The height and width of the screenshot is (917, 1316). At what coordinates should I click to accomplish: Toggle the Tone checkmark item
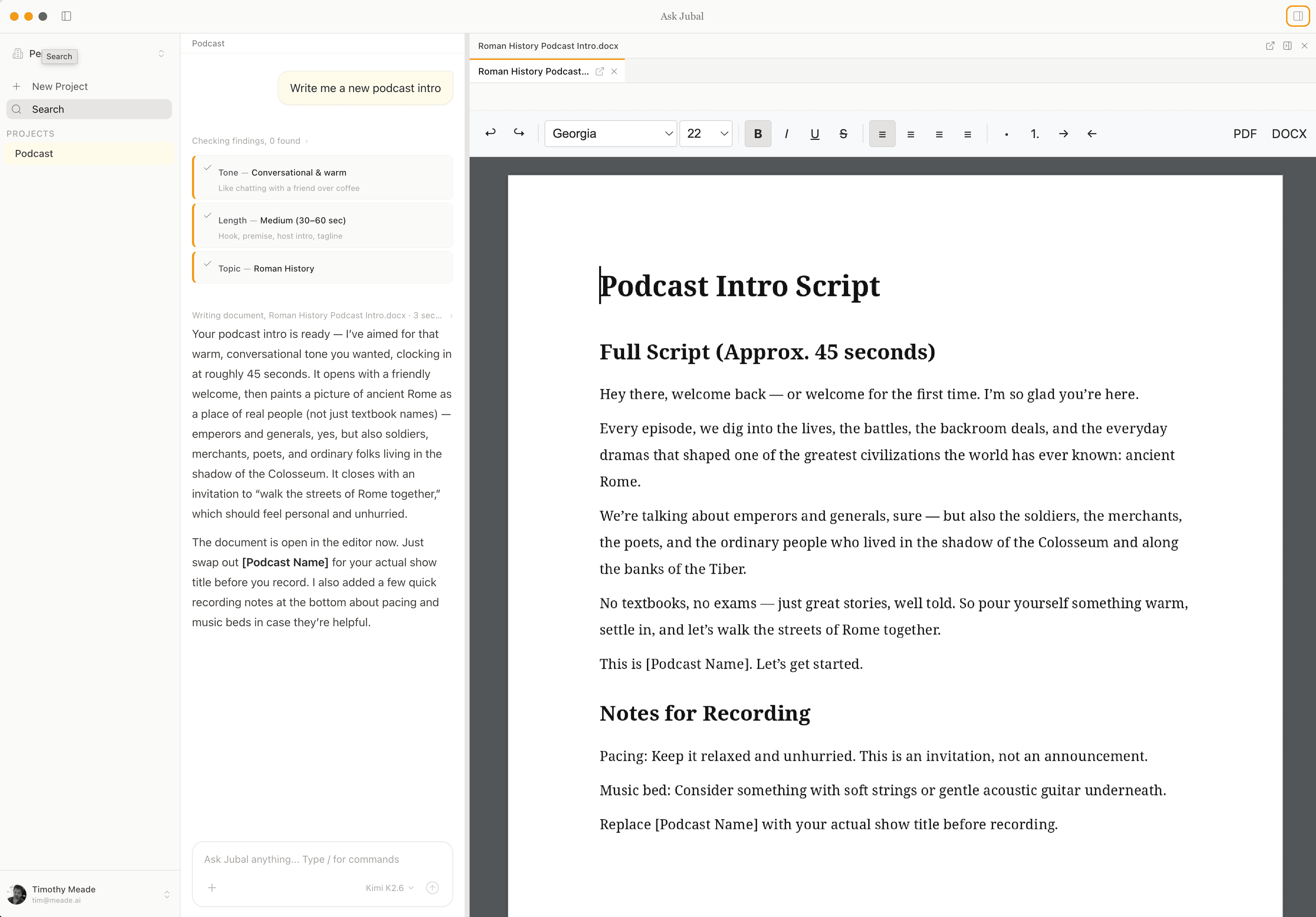pyautogui.click(x=207, y=168)
